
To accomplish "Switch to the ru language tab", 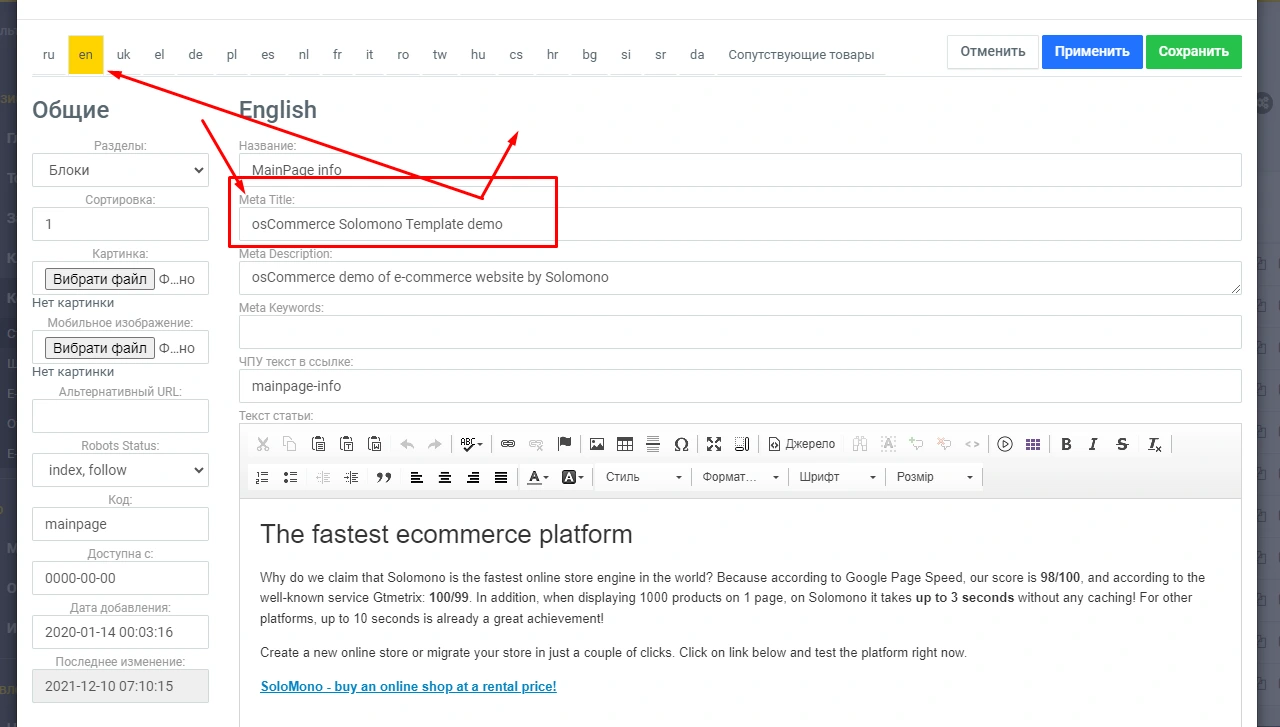I will (x=49, y=55).
